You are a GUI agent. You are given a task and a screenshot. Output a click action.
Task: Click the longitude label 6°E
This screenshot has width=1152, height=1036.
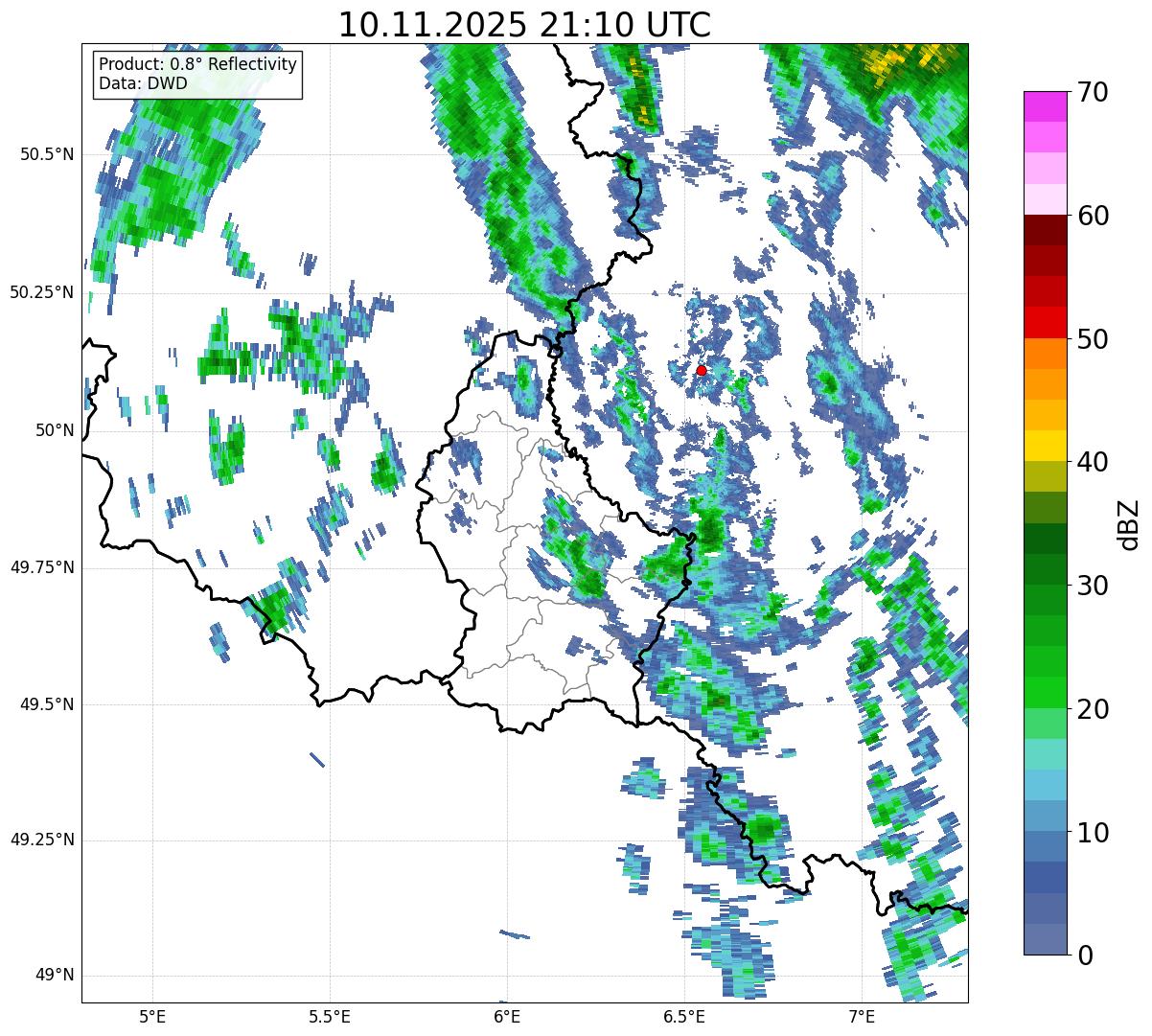(x=507, y=1016)
